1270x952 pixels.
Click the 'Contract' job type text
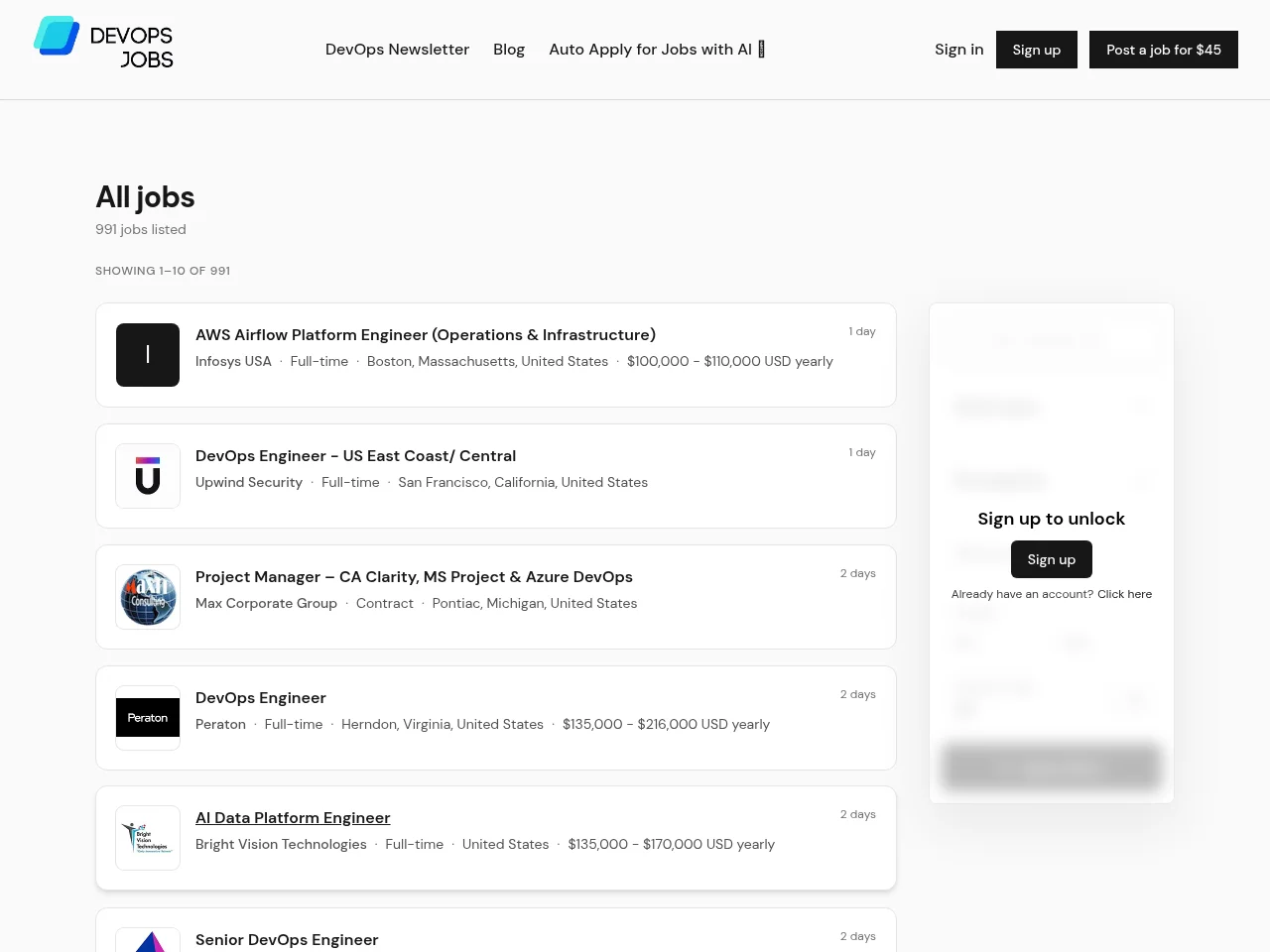point(385,604)
